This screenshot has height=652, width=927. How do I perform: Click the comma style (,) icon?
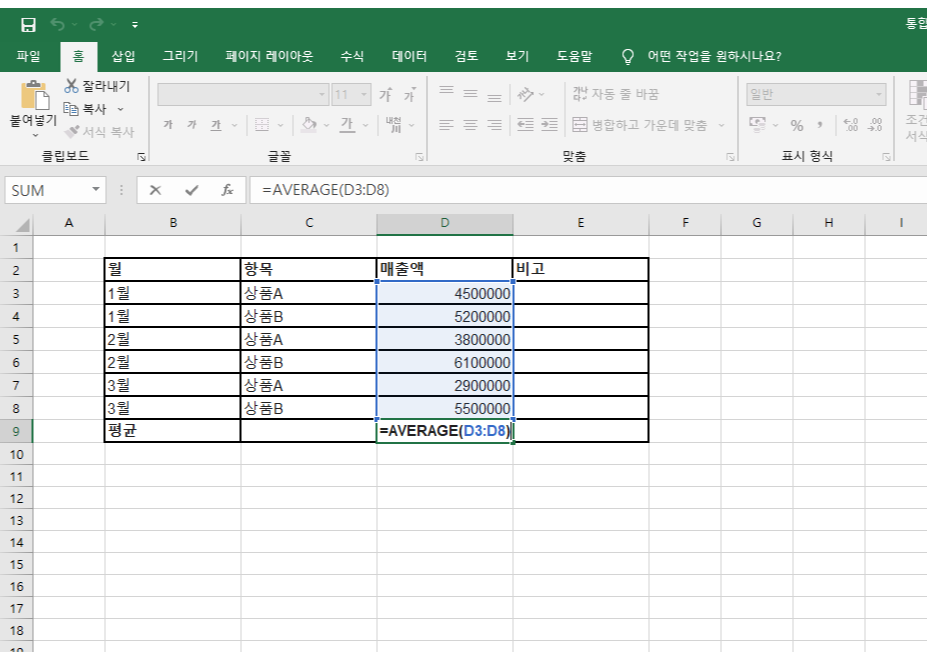click(821, 125)
